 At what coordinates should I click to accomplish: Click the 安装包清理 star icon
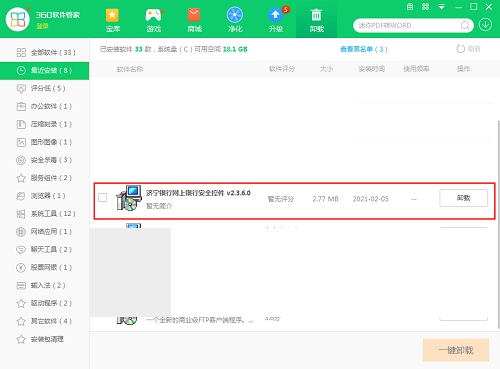21,339
